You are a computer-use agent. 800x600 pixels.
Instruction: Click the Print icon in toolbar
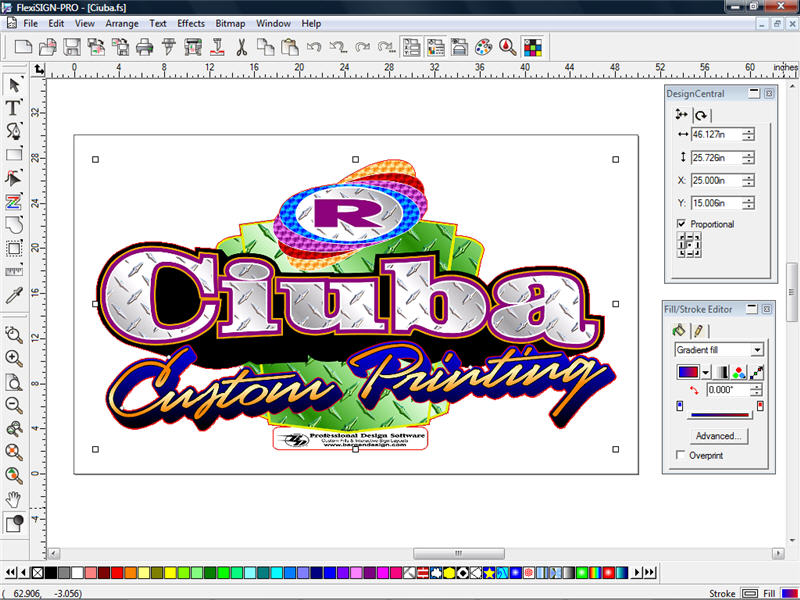144,46
